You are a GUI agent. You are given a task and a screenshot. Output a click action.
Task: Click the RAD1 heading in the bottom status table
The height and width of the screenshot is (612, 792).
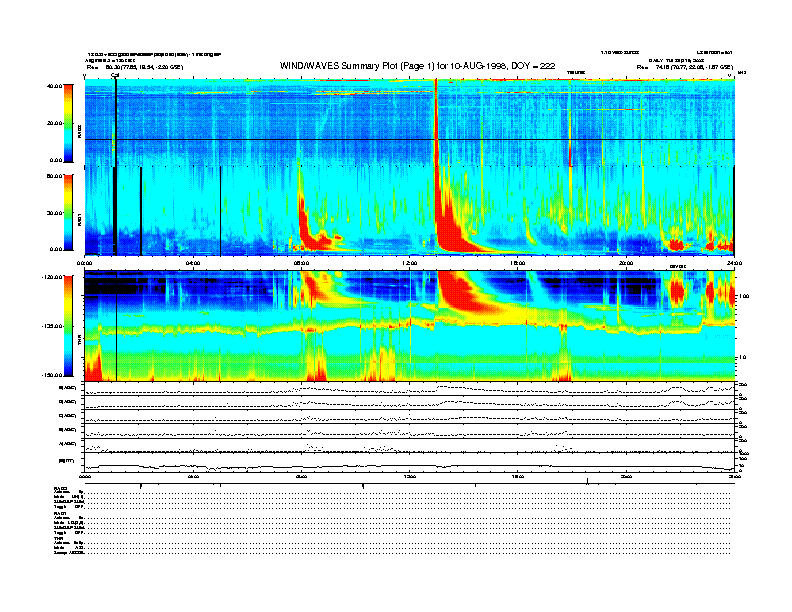(x=60, y=514)
